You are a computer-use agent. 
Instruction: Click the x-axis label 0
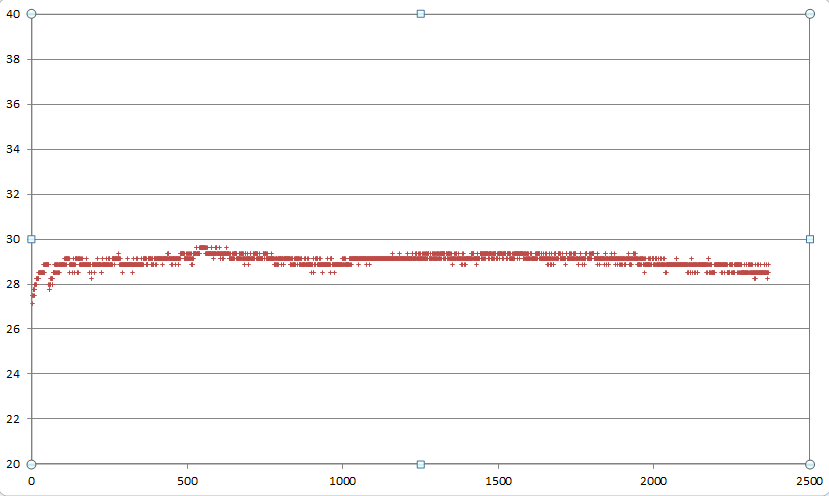click(32, 481)
